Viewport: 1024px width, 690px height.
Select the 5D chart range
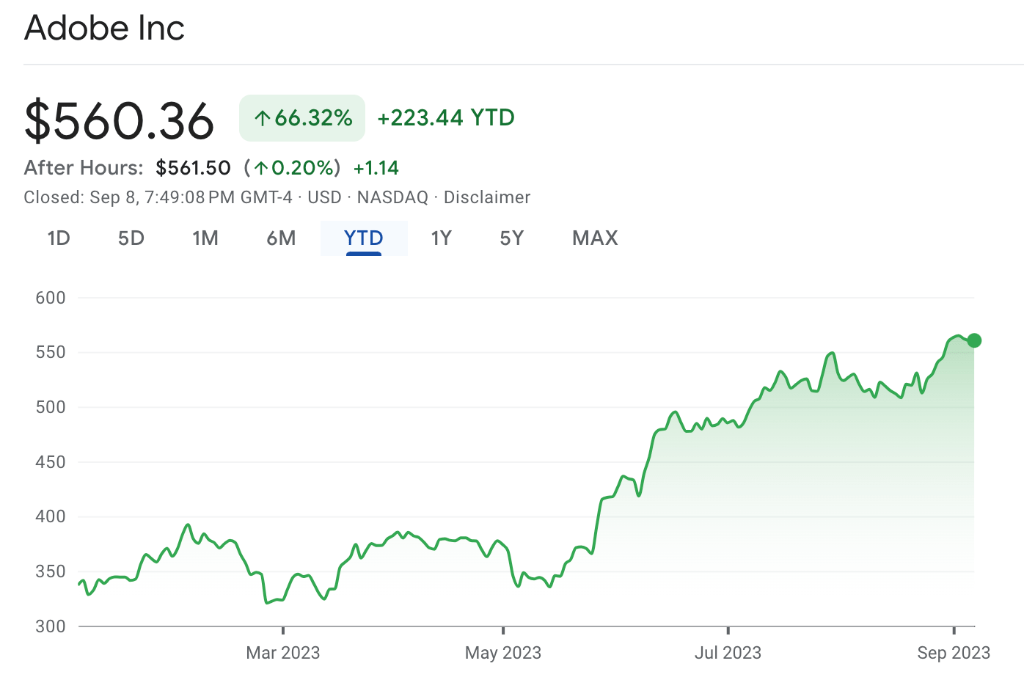pos(131,238)
